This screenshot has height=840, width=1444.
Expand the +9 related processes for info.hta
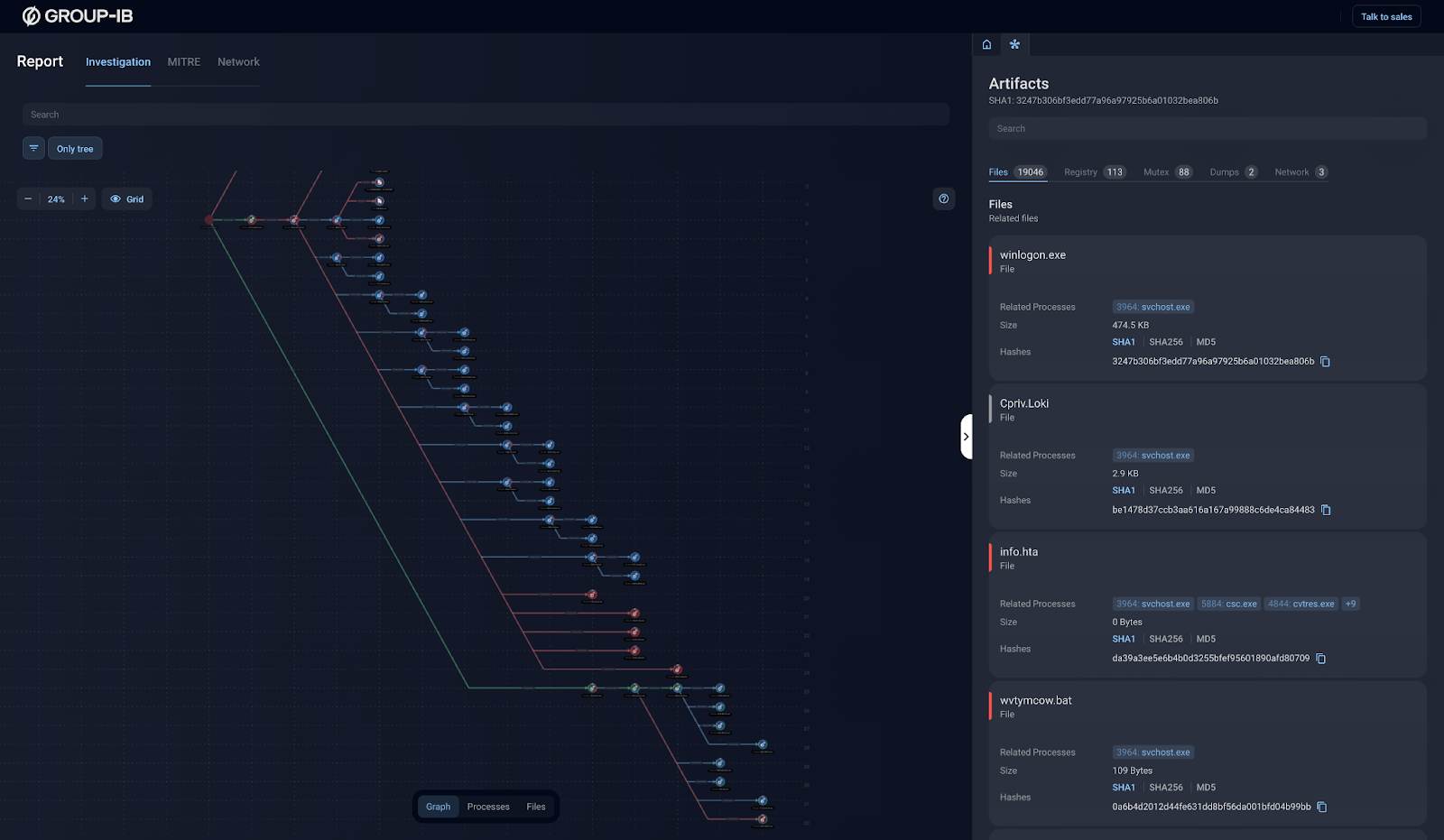pyautogui.click(x=1349, y=603)
